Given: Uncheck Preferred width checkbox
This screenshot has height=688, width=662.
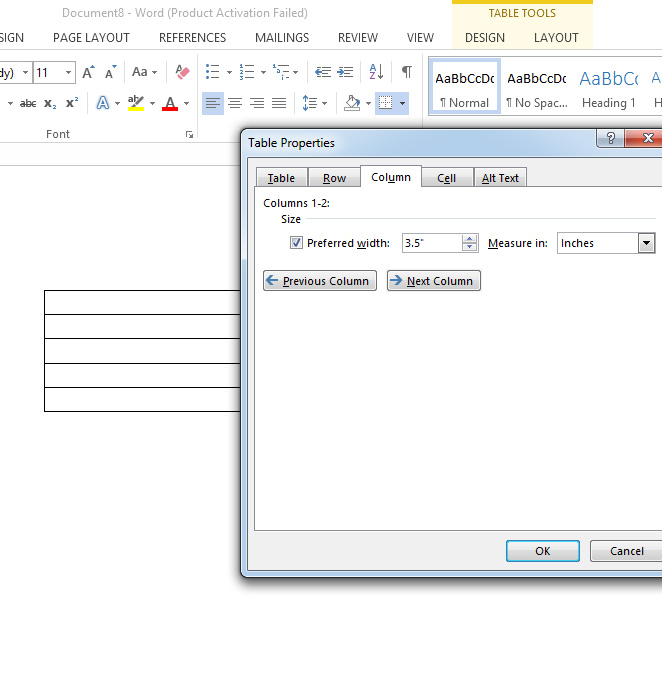Looking at the screenshot, I should pyautogui.click(x=296, y=243).
